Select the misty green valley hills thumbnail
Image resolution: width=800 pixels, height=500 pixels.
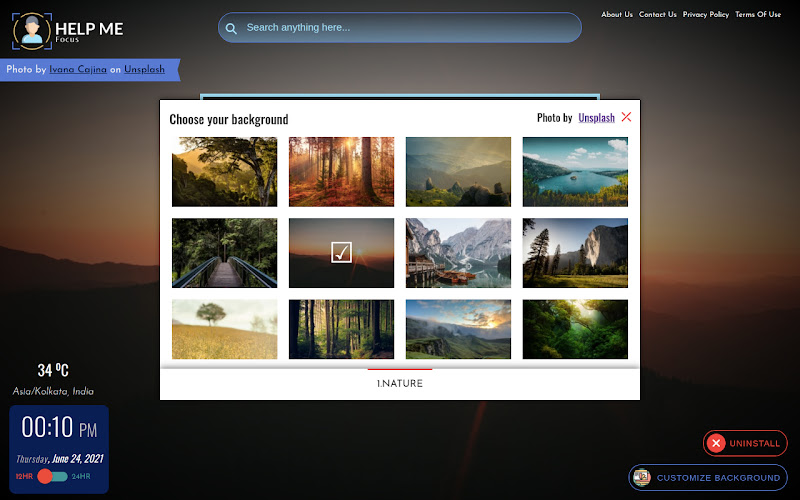(x=458, y=171)
